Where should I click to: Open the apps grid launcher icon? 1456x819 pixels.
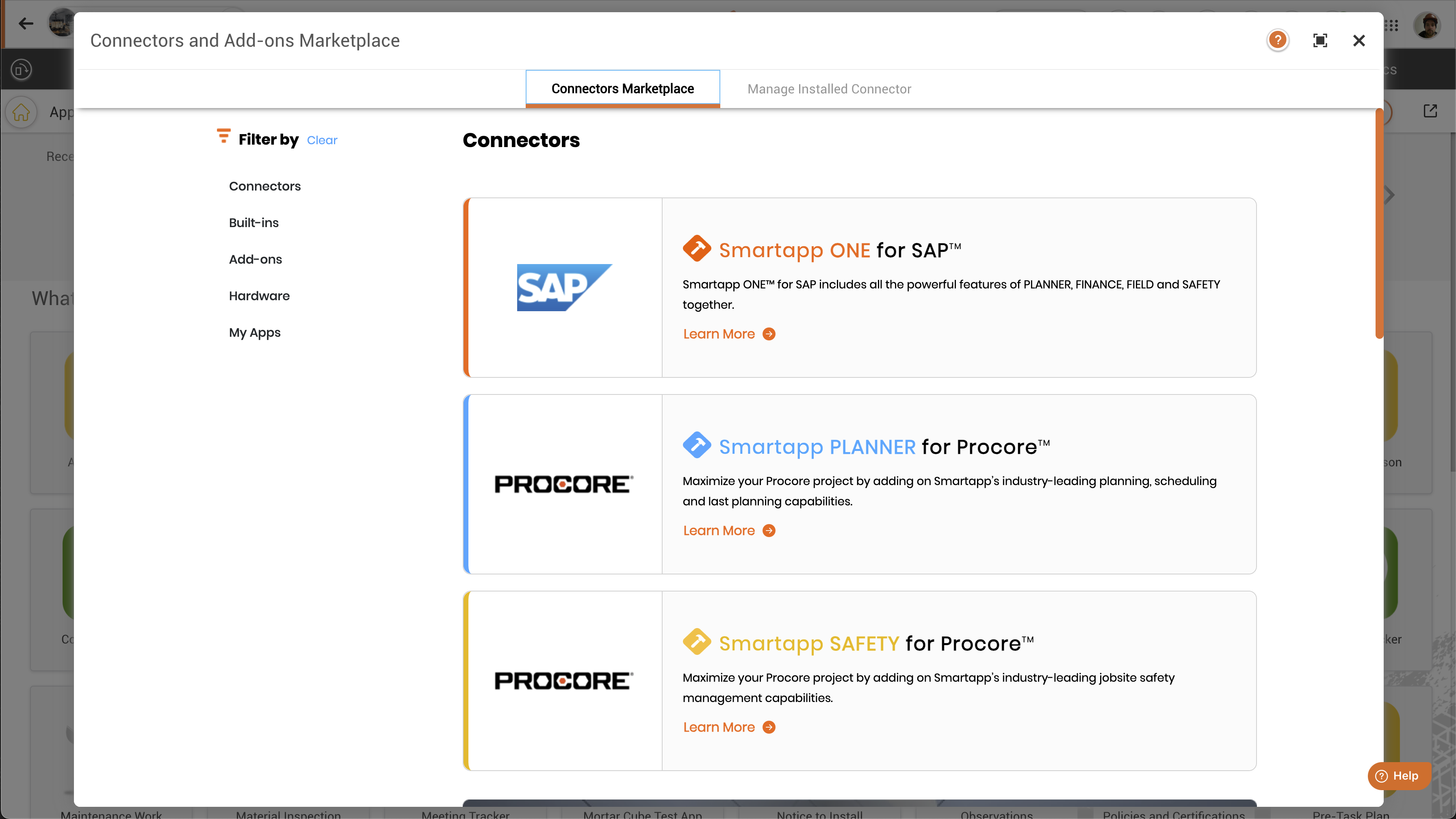coord(1392,26)
